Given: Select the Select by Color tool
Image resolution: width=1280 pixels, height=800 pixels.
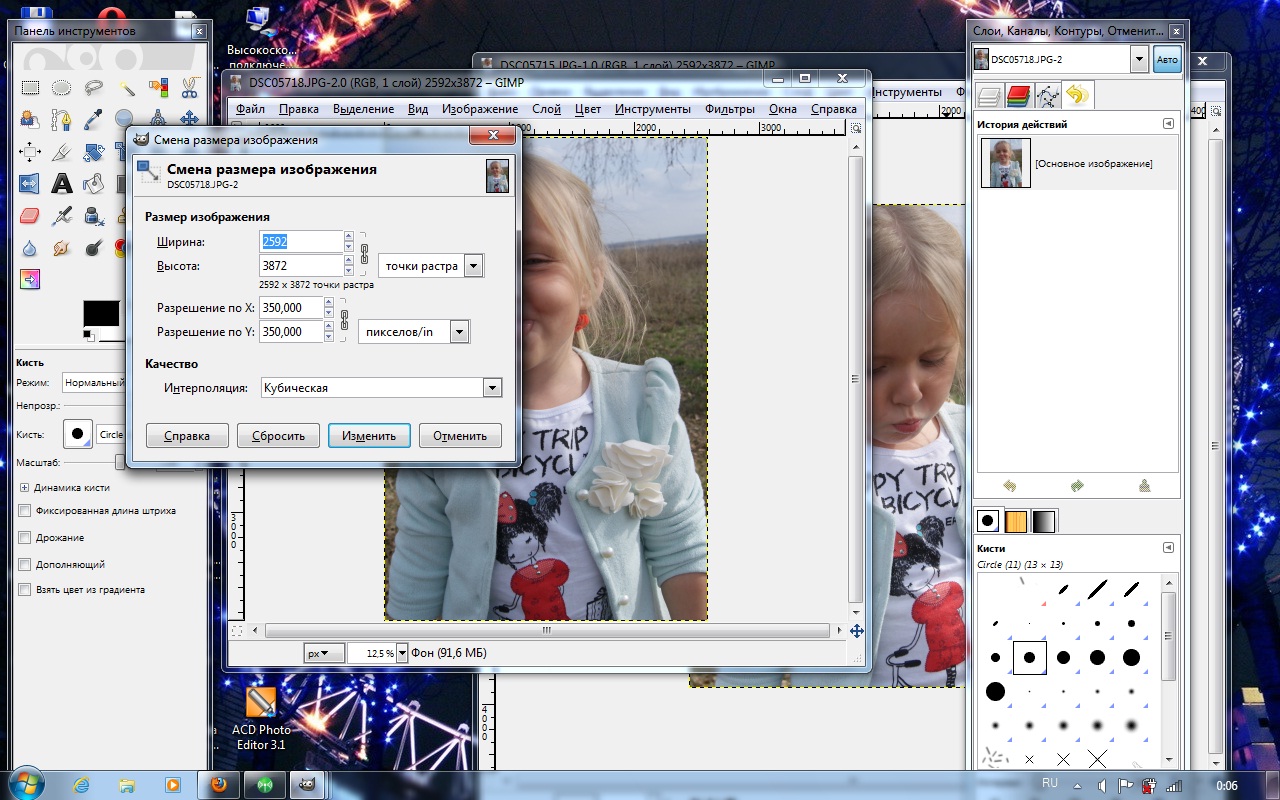Looking at the screenshot, I should click(157, 88).
